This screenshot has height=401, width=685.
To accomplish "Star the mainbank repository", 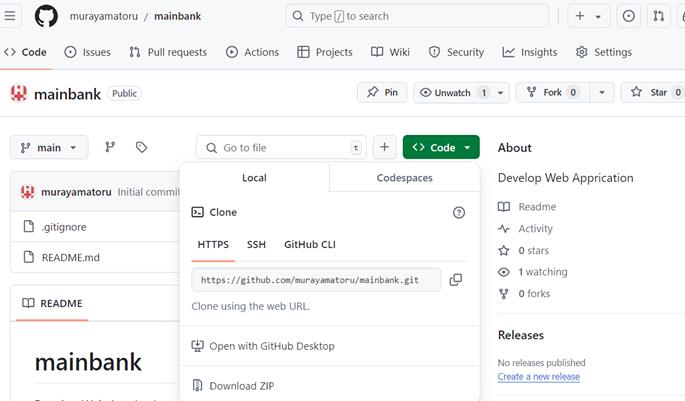I will point(653,93).
